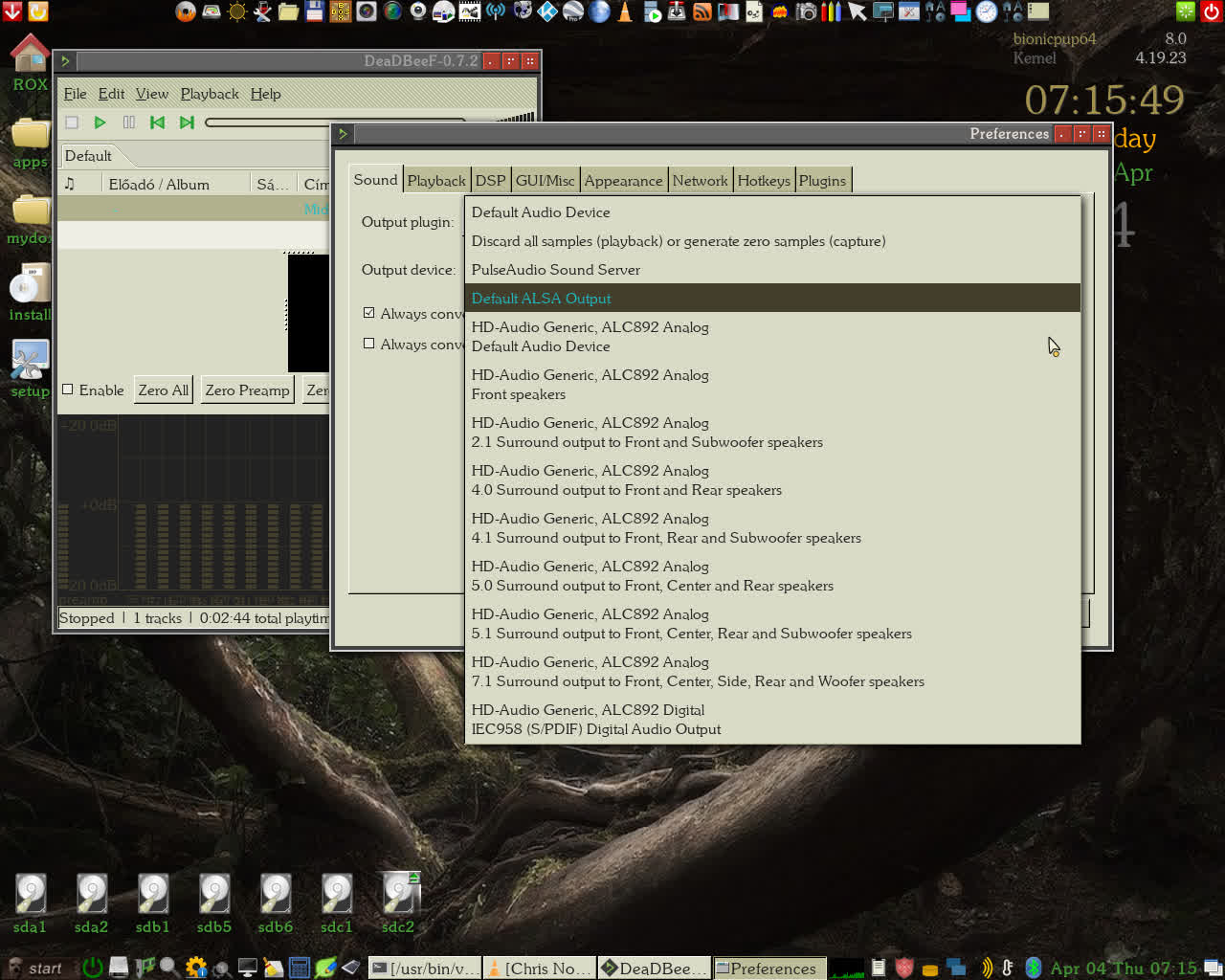The width and height of the screenshot is (1225, 980).
Task: Choose 7.1 Surround output option
Action: click(x=772, y=672)
